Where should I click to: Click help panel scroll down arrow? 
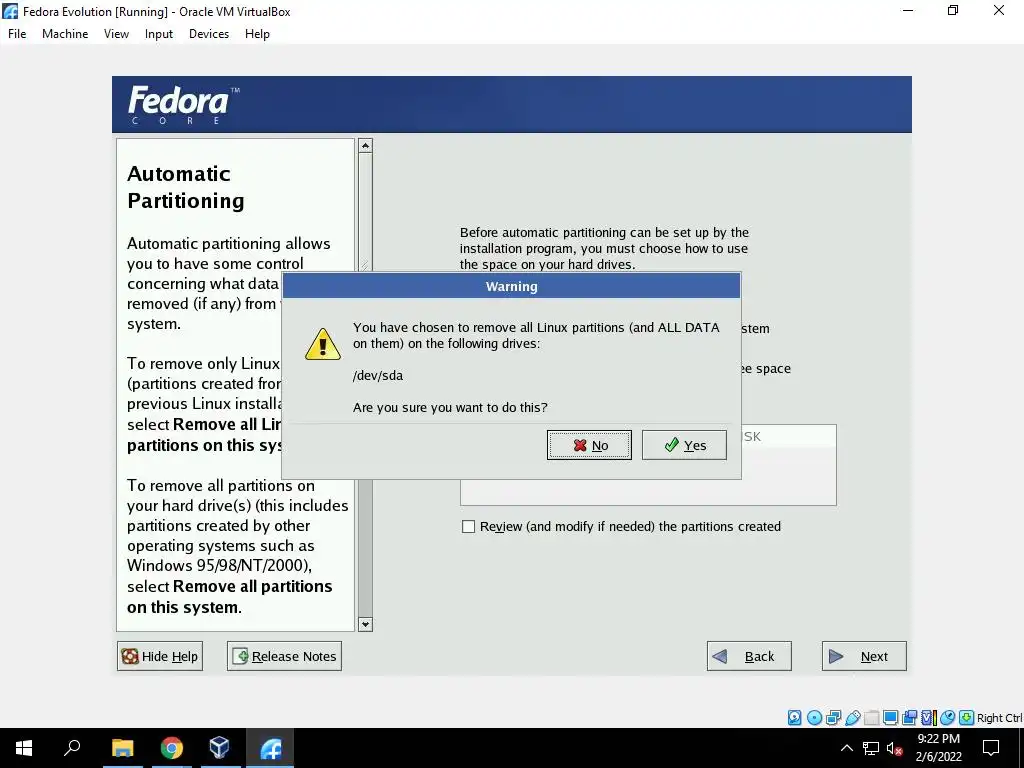tap(365, 624)
